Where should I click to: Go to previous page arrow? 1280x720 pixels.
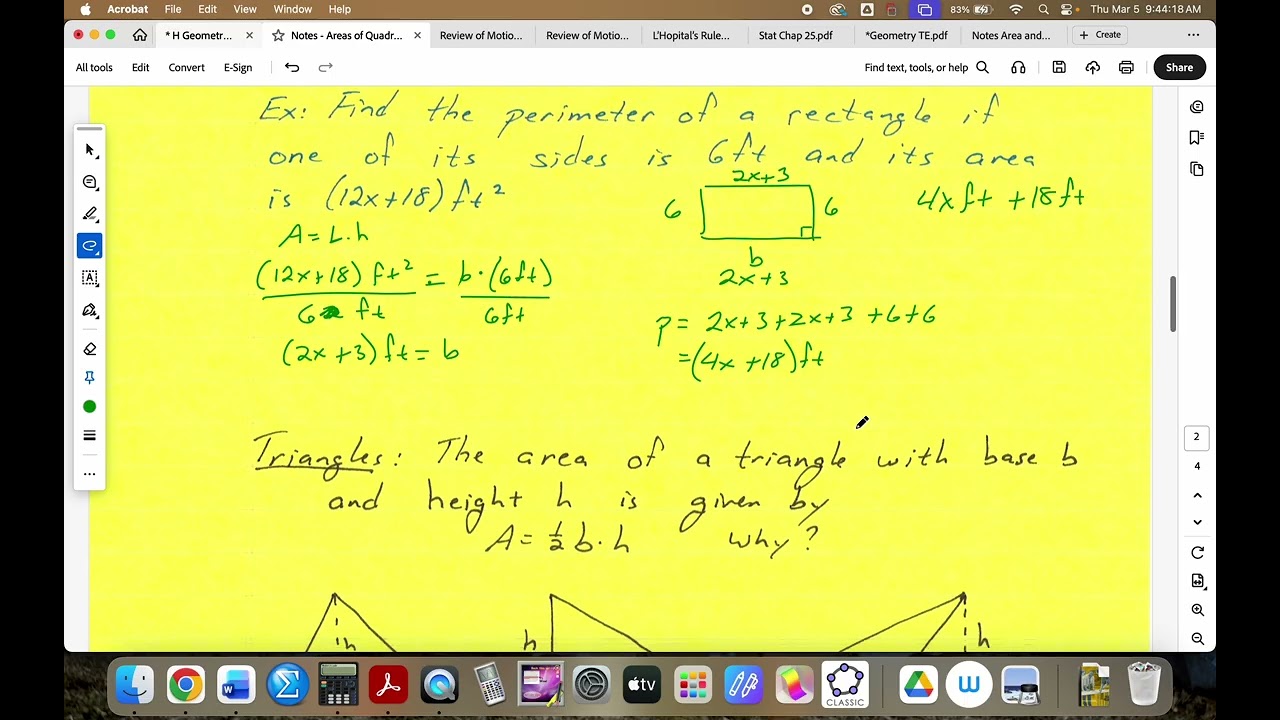tap(1197, 495)
